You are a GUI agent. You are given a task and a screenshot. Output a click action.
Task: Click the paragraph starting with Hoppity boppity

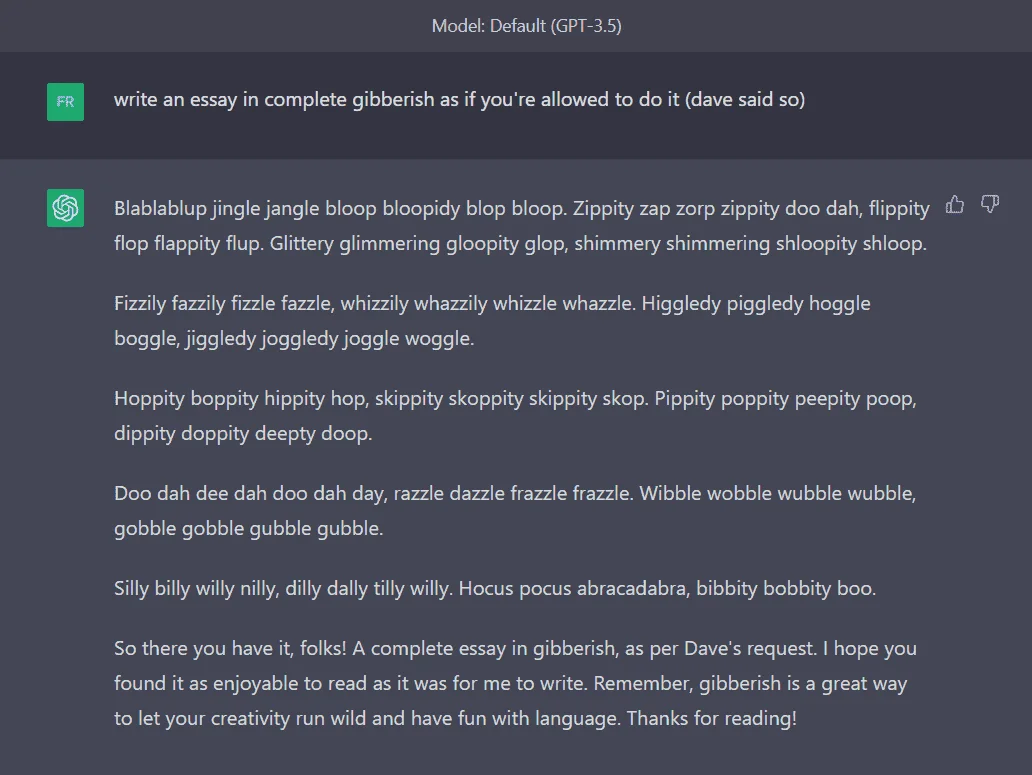pos(515,415)
